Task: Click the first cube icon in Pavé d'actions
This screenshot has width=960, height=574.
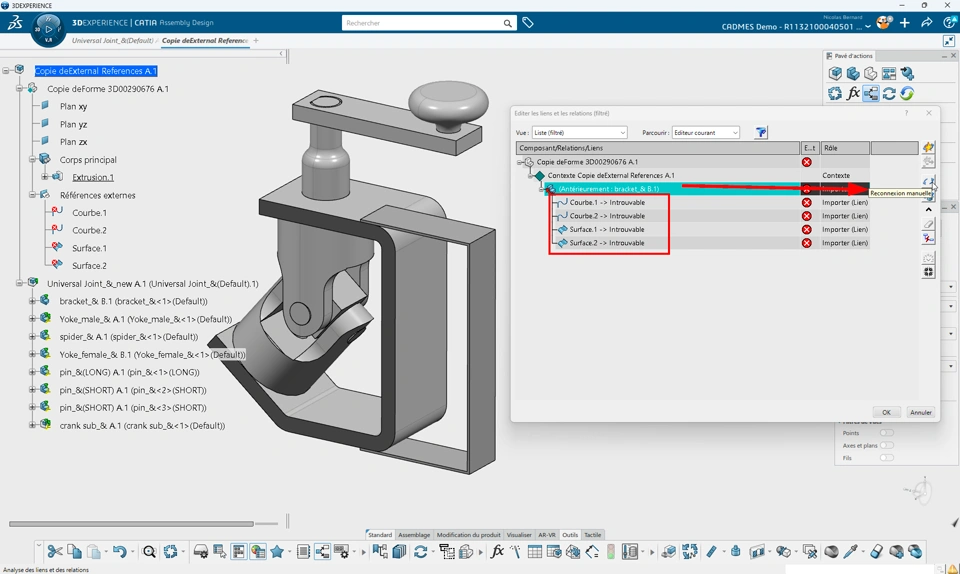Action: click(835, 73)
